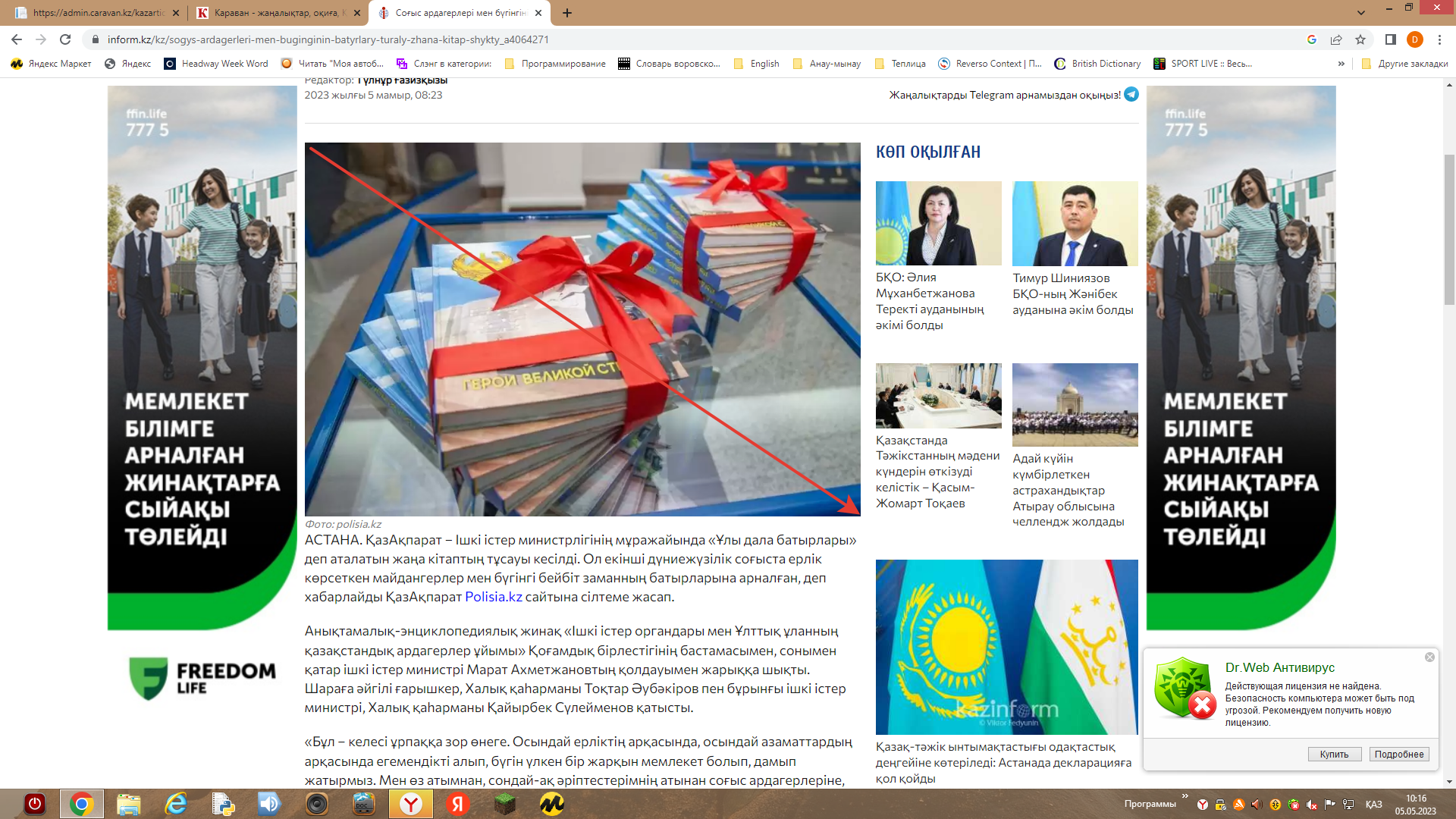Image resolution: width=1456 pixels, height=819 pixels.
Task: Close the Dr.Web notification popup
Action: point(1429,657)
